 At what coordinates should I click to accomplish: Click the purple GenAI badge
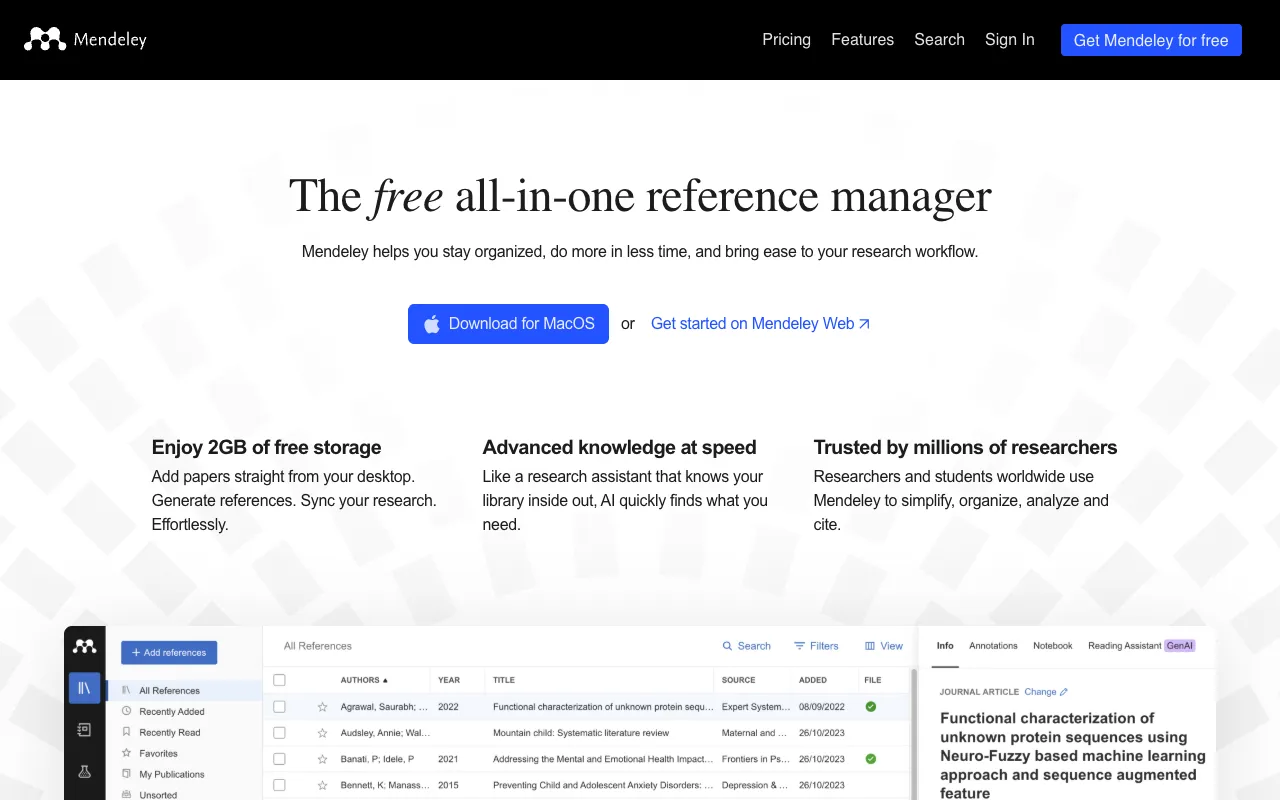(1179, 646)
